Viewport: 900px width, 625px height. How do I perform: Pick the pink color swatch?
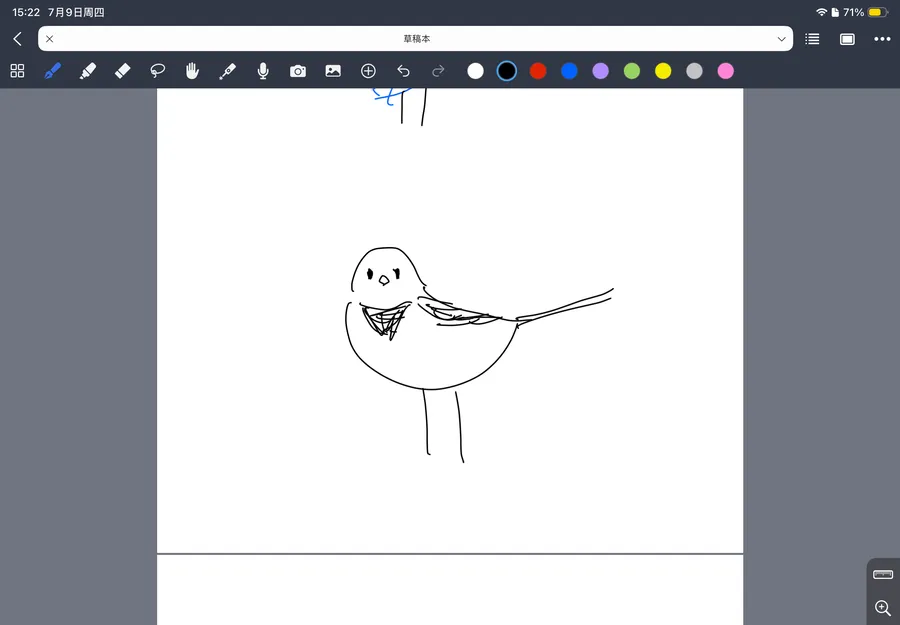726,71
